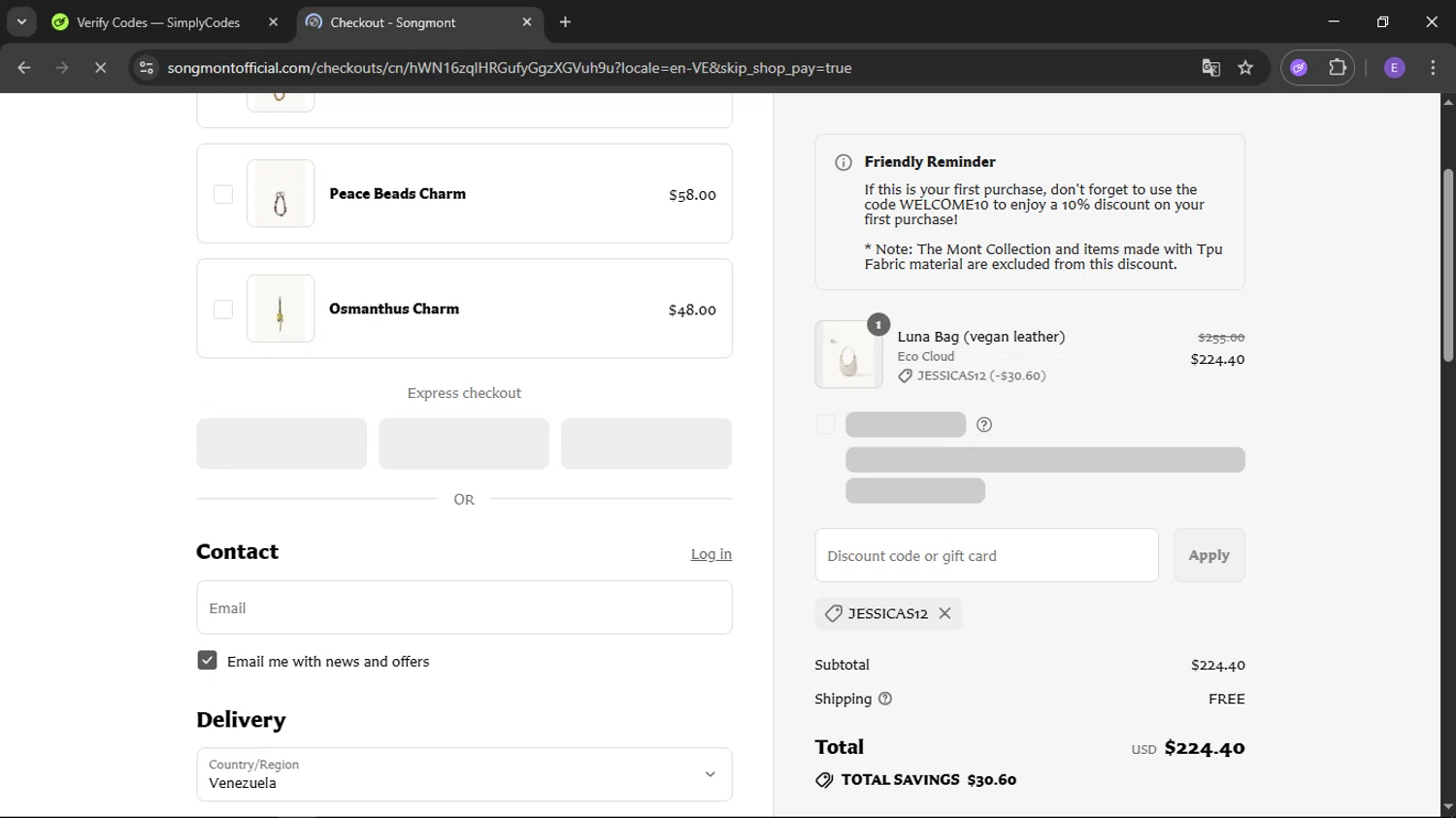Image resolution: width=1456 pixels, height=818 pixels.
Task: Click the page vertical scrollbar thumb
Action: [x=1448, y=265]
